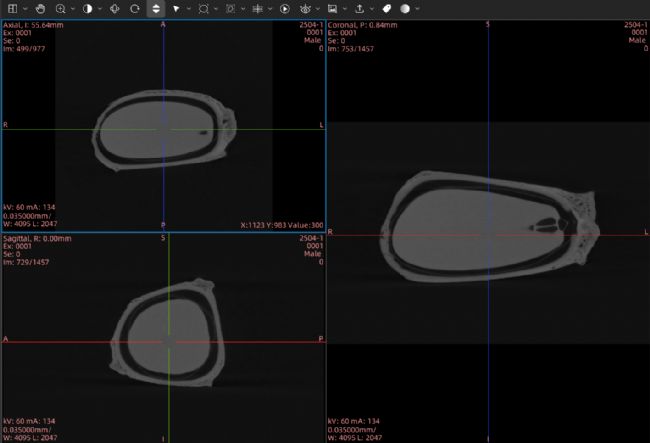This screenshot has width=650, height=443.
Task: Toggle the MPR crosshair reference lines tool
Action: [257, 8]
